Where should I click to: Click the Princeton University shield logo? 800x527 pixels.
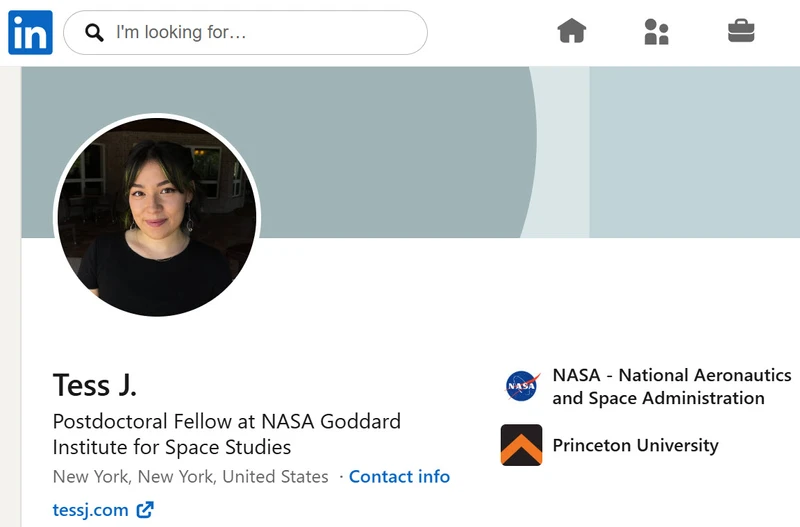(x=521, y=445)
